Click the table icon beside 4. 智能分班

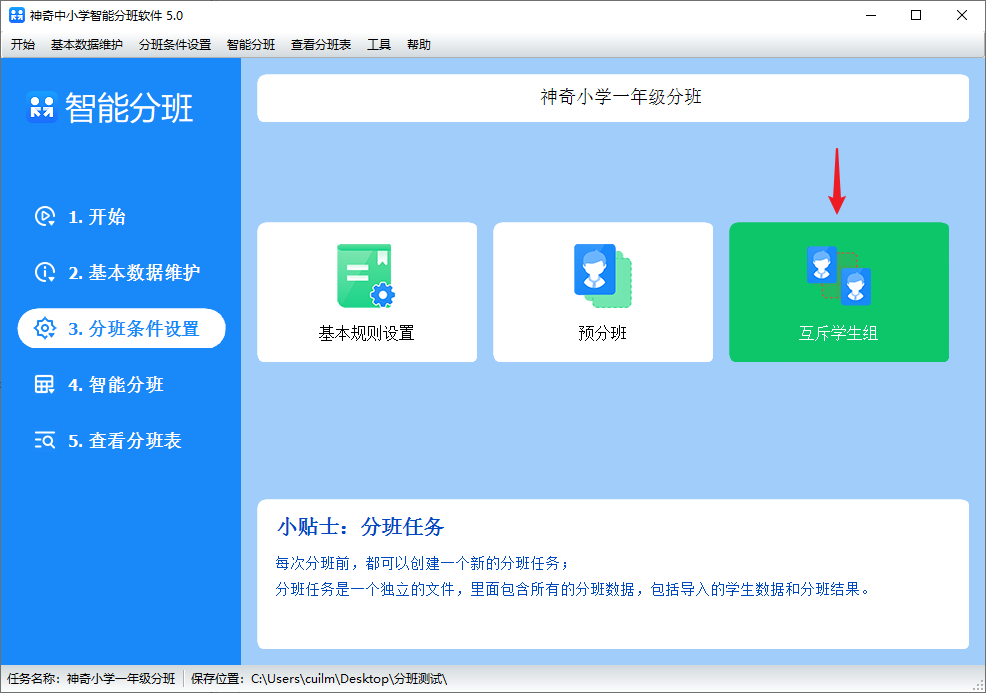click(x=45, y=385)
